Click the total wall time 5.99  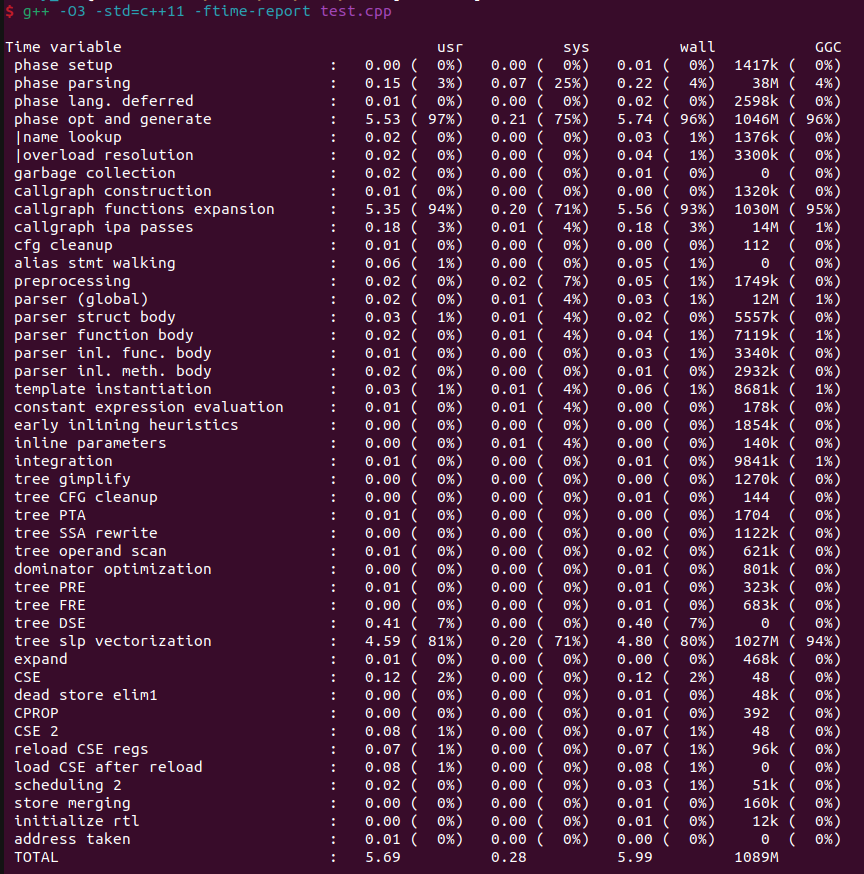click(x=635, y=857)
